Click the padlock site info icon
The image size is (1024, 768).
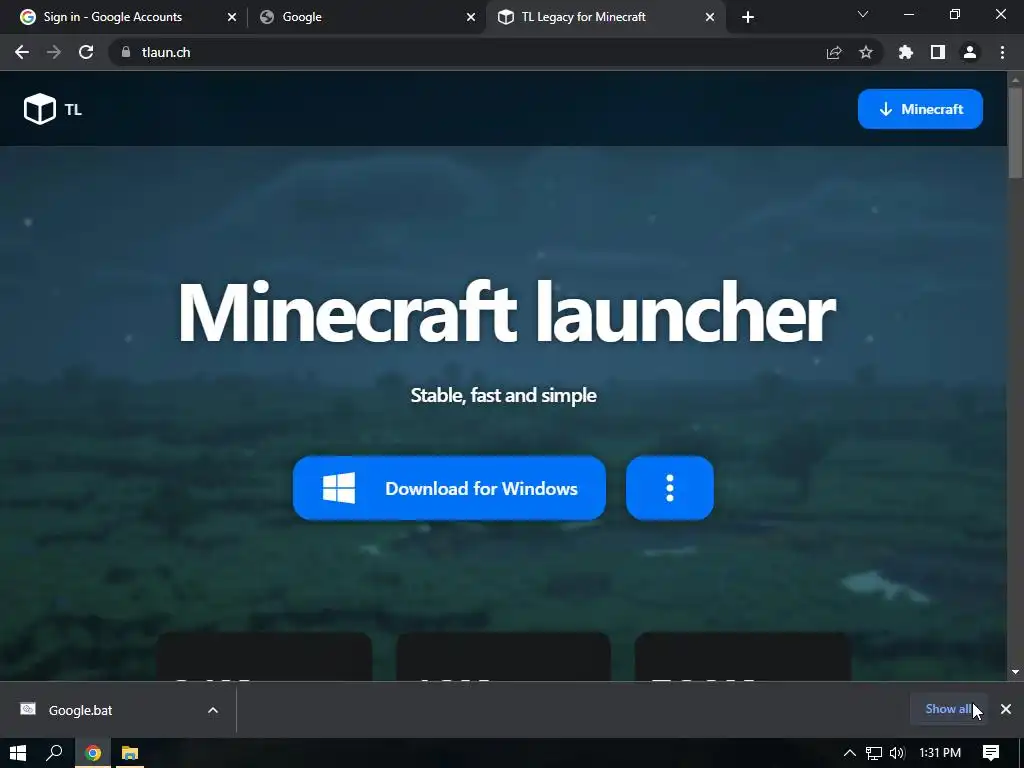[126, 52]
